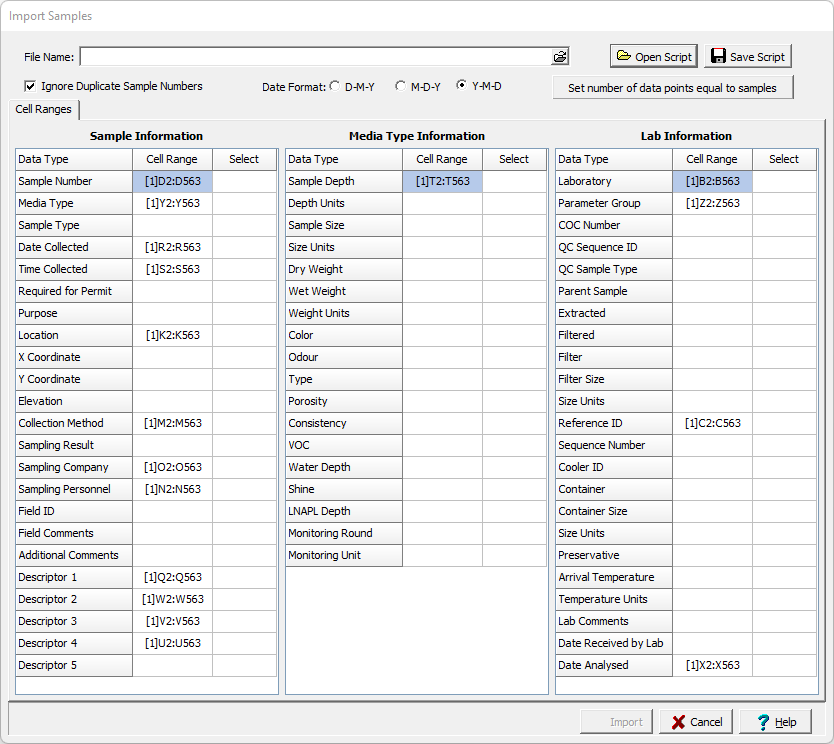Click the Save Script button
Viewport: 834px width, 744px height.
click(747, 57)
